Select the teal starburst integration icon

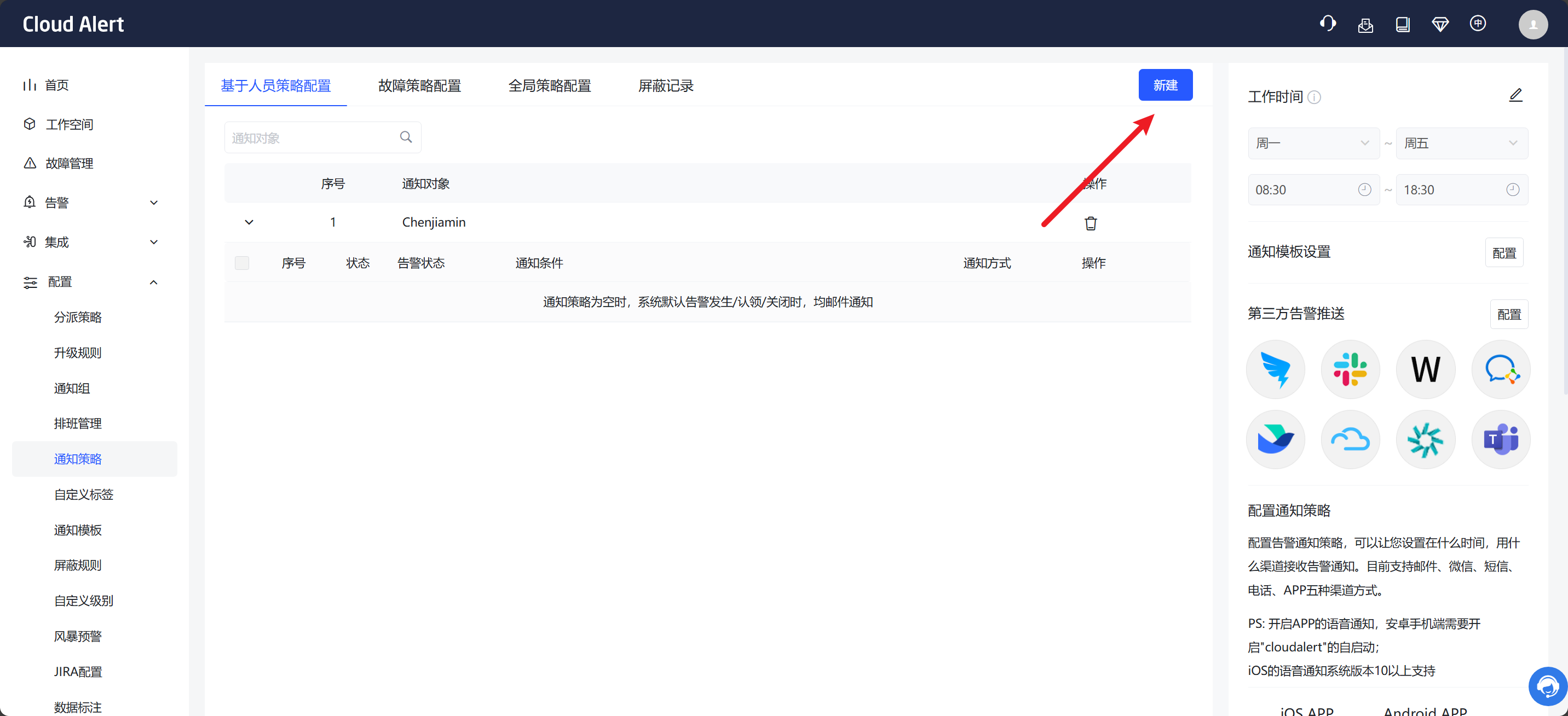pos(1426,440)
